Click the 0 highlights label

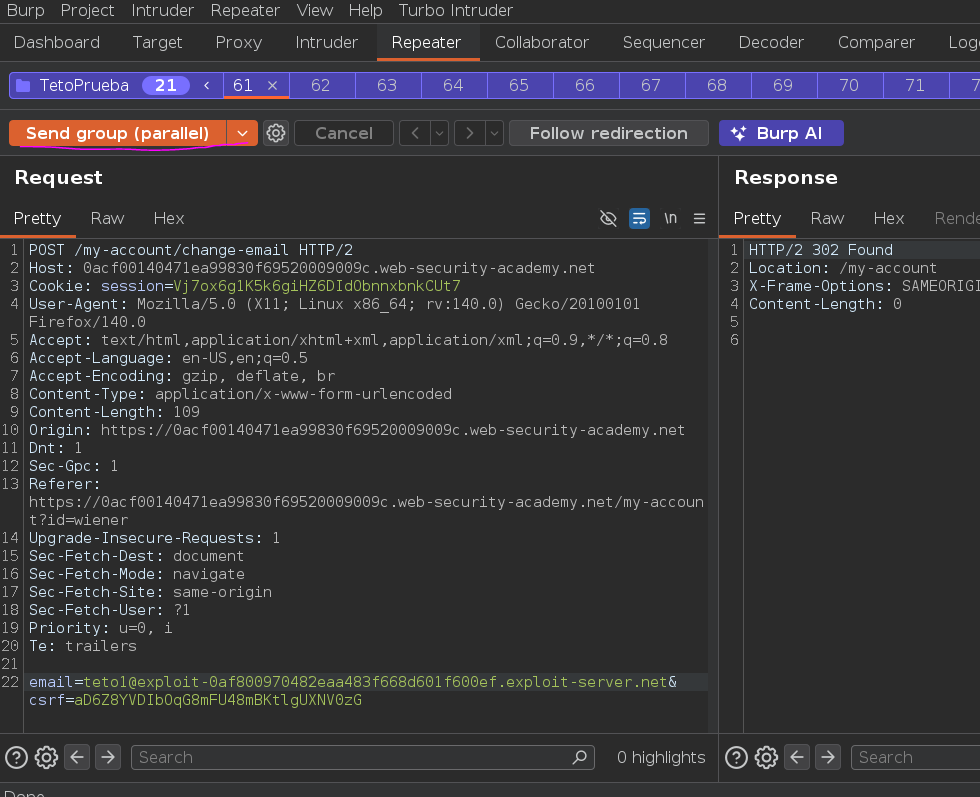[661, 758]
